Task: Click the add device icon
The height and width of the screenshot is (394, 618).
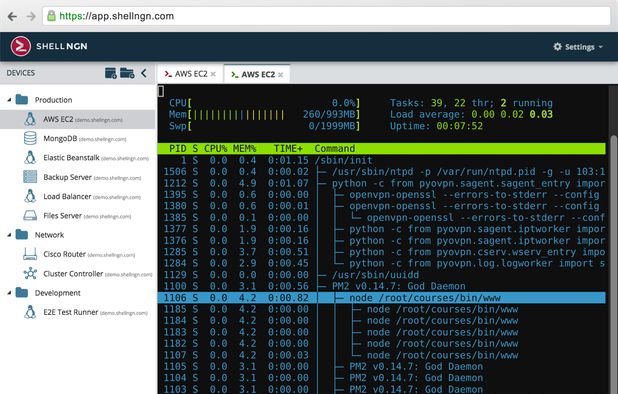Action: pyautogui.click(x=111, y=73)
